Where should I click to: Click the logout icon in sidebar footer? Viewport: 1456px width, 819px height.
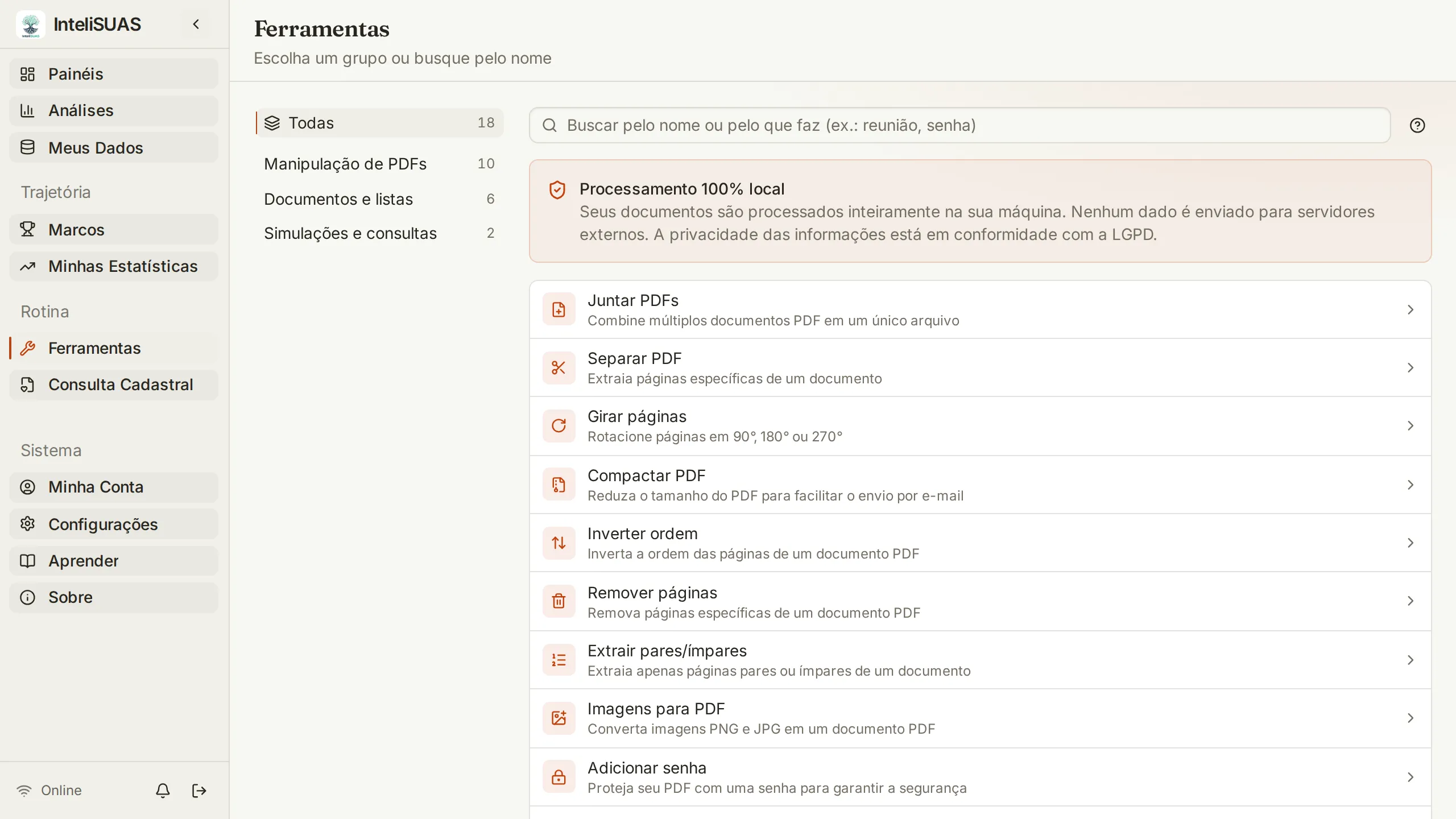pos(199,791)
